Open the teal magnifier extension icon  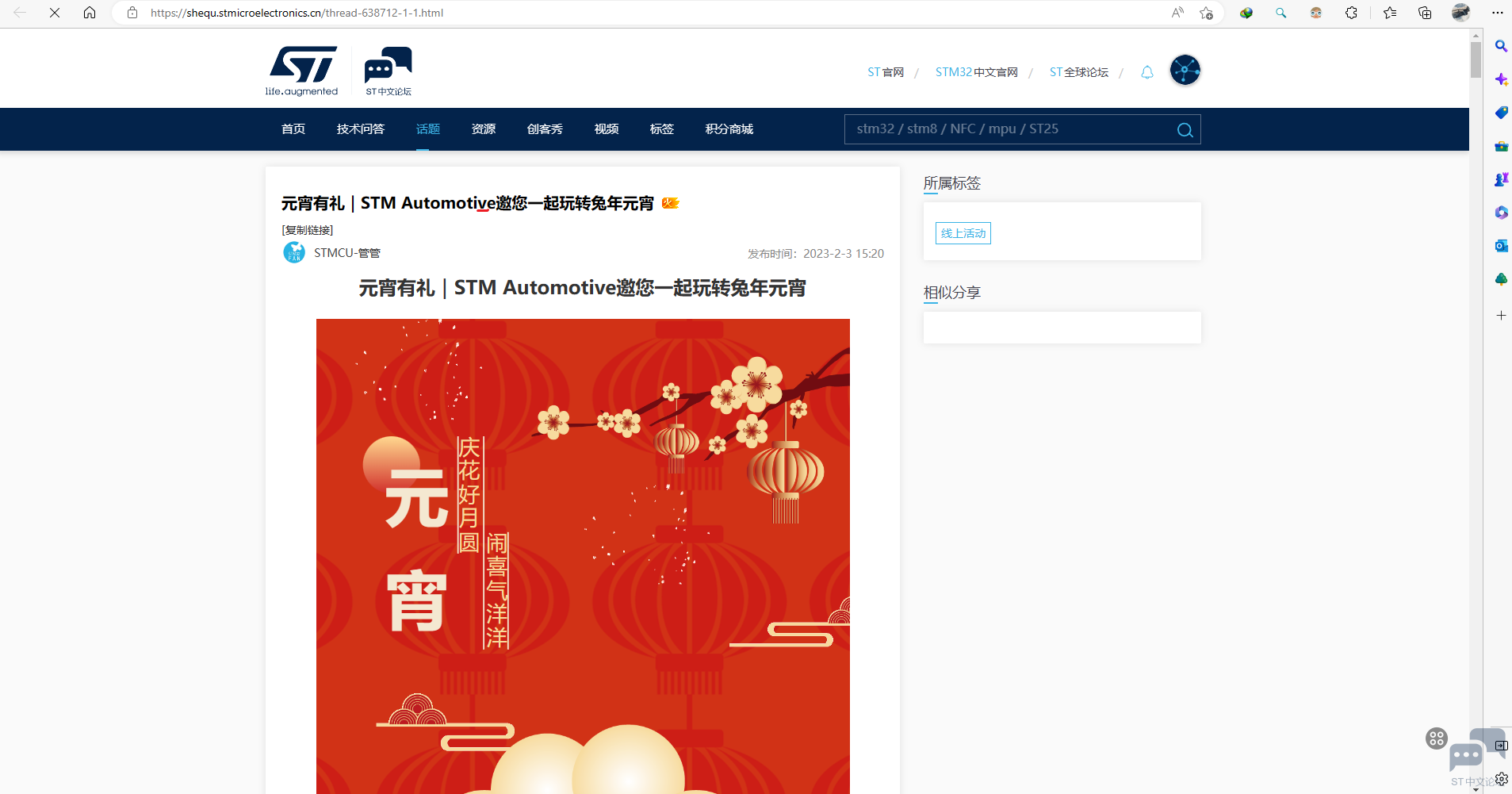click(1280, 13)
